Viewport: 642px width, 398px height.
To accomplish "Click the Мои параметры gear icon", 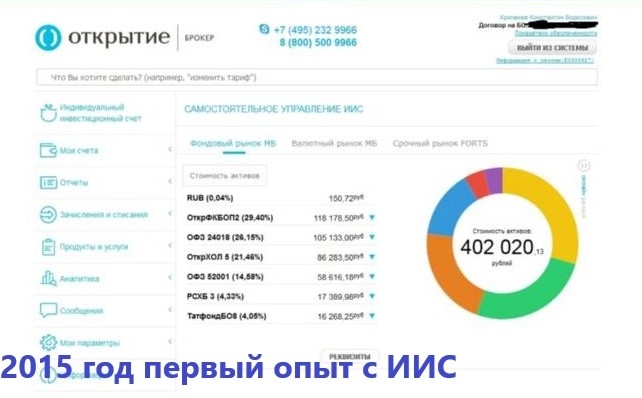I will click(48, 342).
